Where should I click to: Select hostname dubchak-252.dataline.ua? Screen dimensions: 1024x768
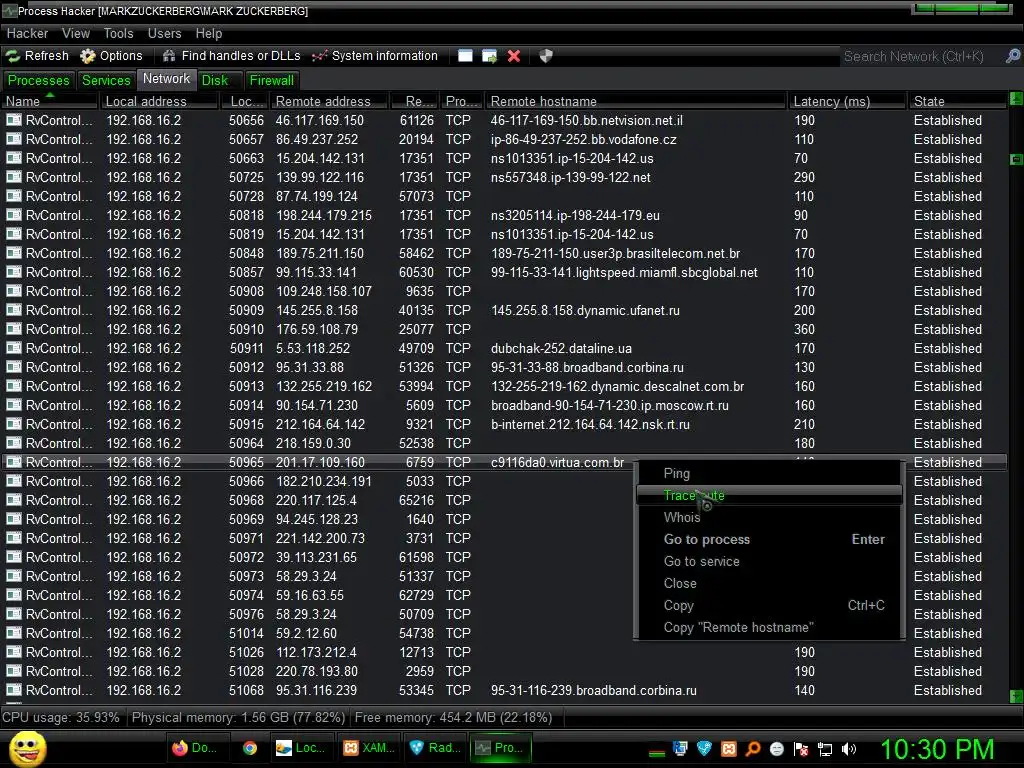tap(561, 348)
